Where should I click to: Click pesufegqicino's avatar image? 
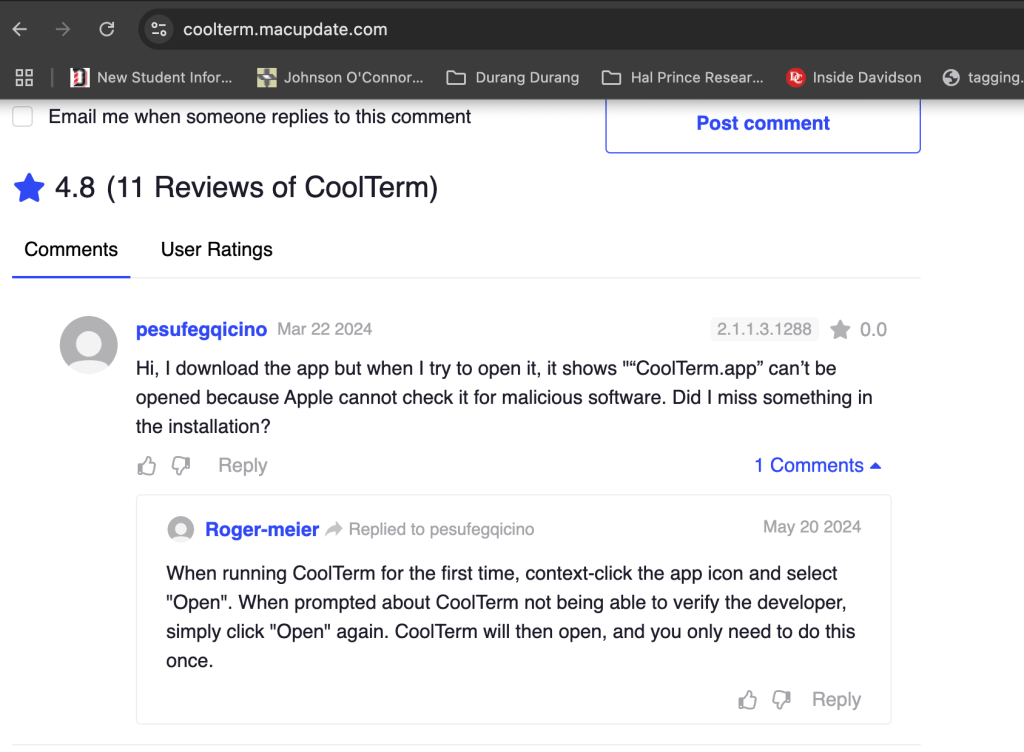(89, 344)
